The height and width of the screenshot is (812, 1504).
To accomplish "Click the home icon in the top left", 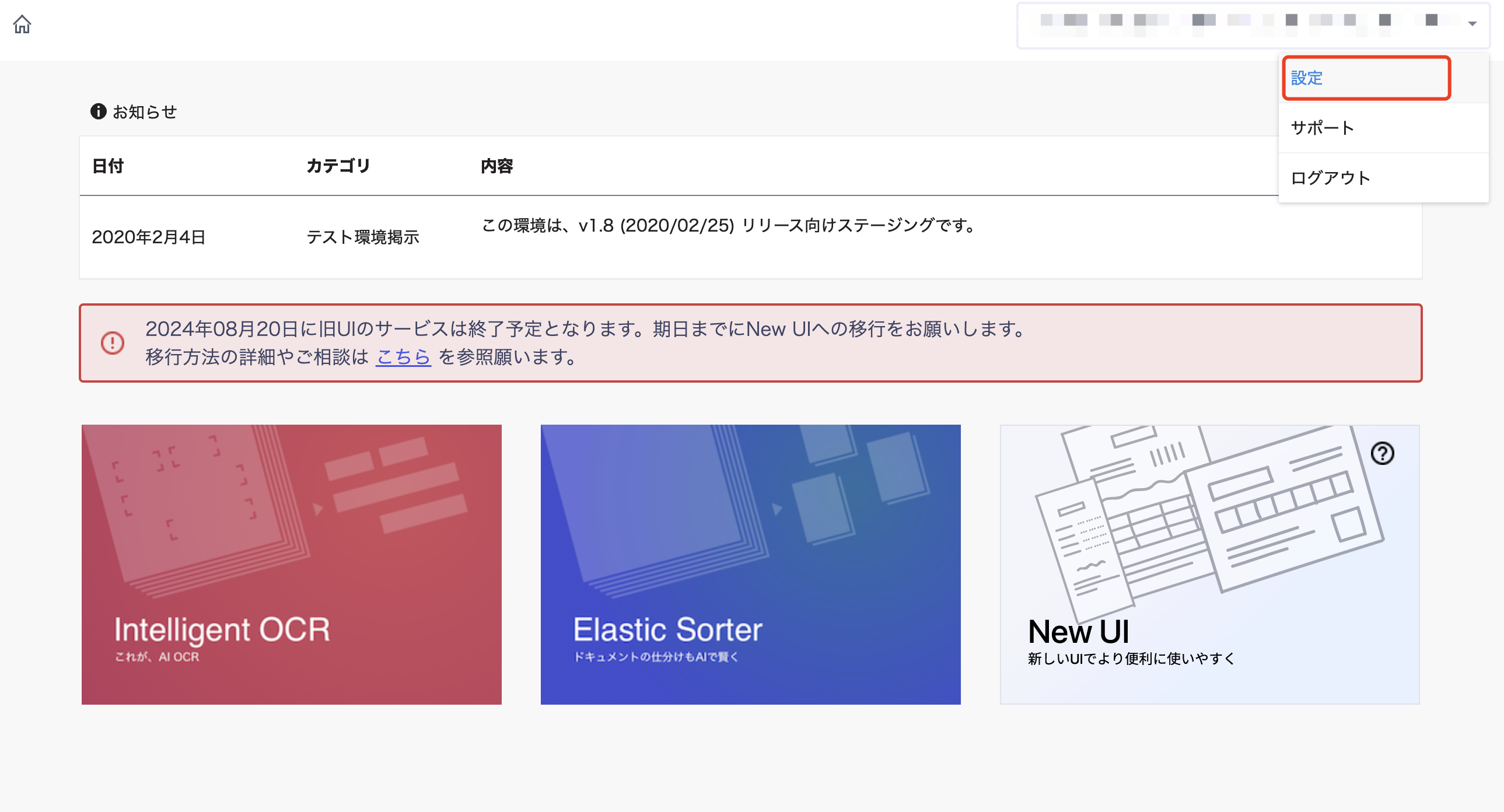I will coord(23,24).
